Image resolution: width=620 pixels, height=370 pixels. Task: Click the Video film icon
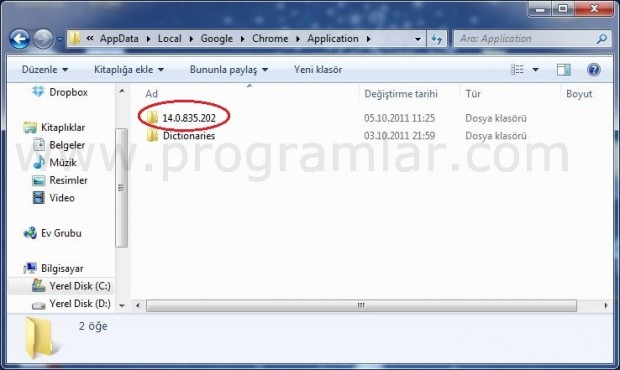(39, 198)
